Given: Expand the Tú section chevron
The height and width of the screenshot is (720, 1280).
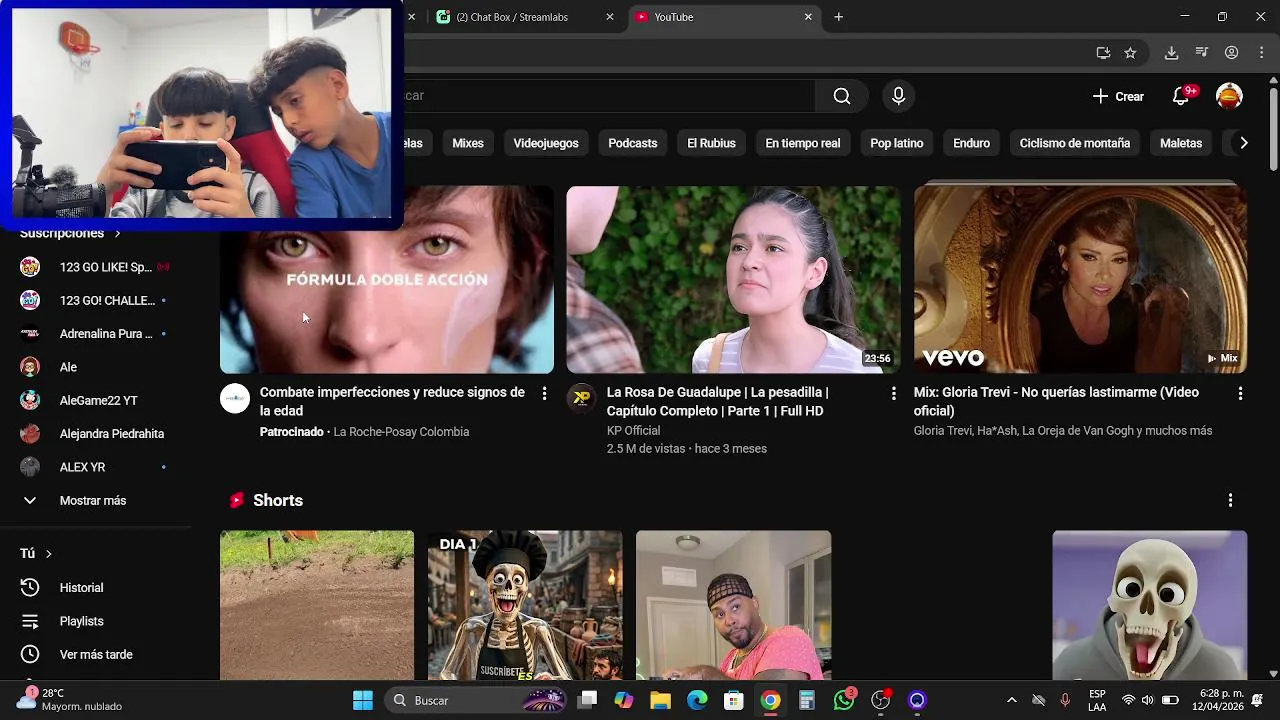Looking at the screenshot, I should pyautogui.click(x=48, y=553).
